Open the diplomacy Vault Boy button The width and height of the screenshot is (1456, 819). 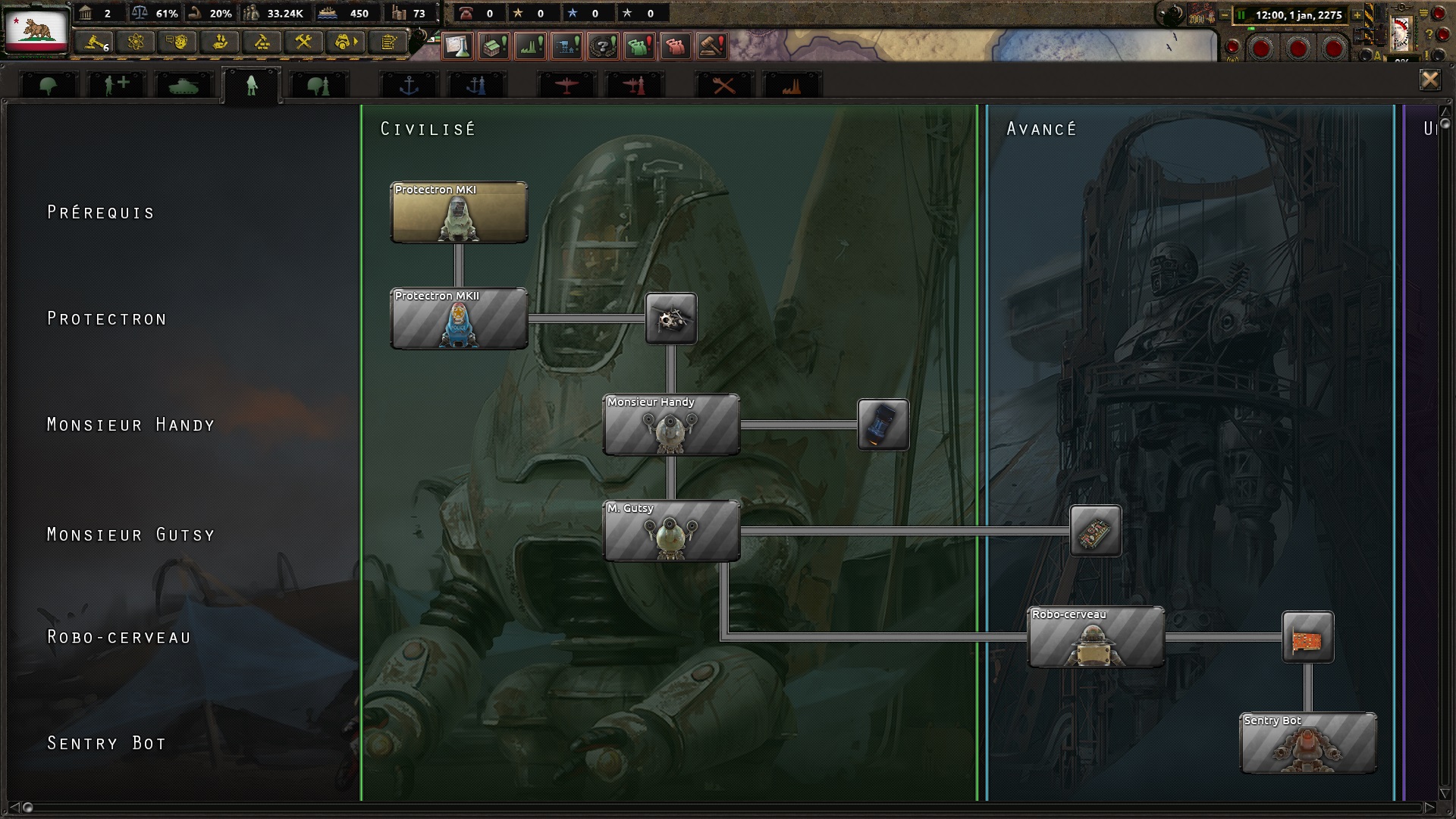coord(178,42)
